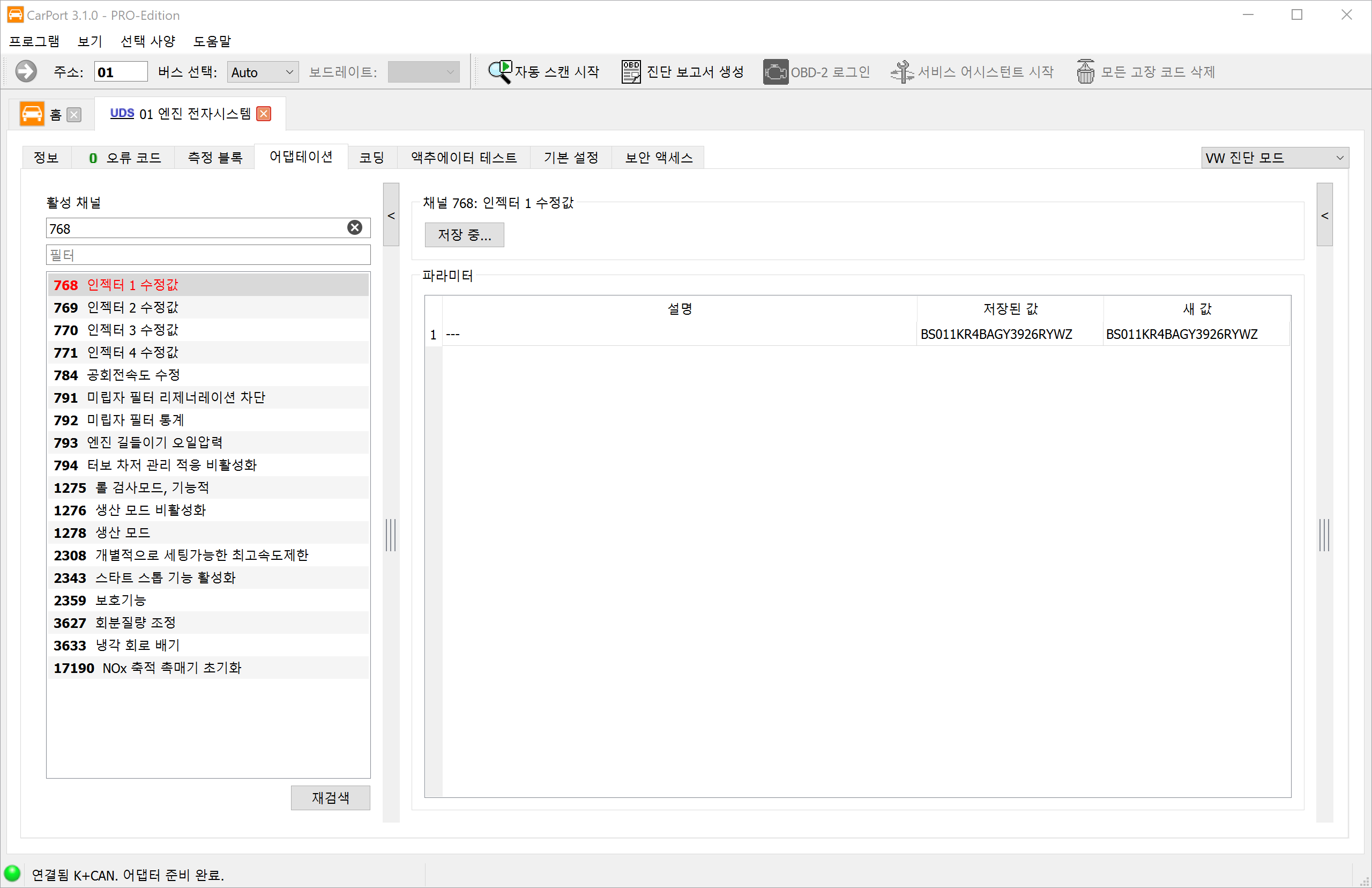This screenshot has height=888, width=1372.
Task: Click the left panel splitter grip handle
Action: 391,535
